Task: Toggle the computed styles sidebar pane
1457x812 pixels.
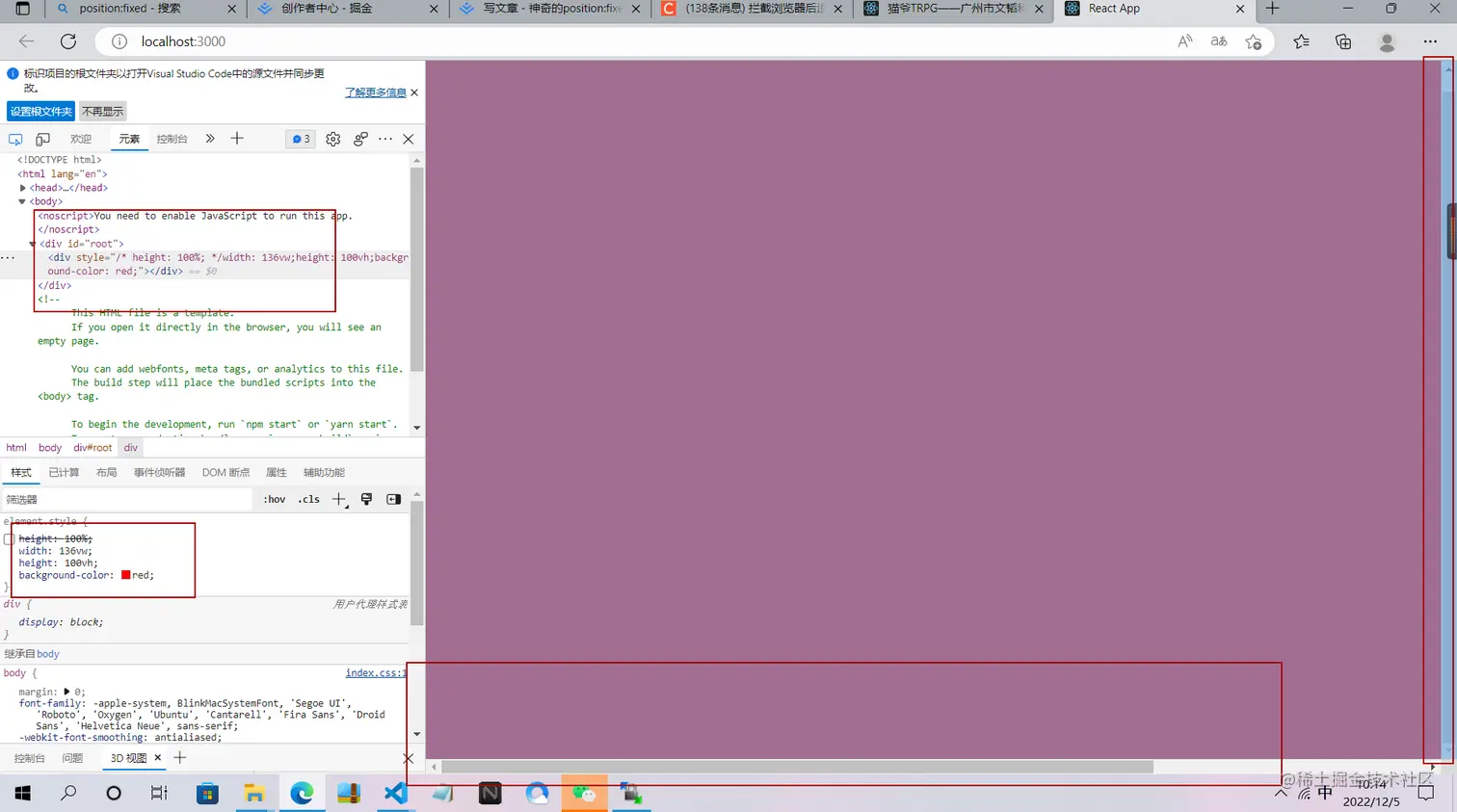Action: [393, 499]
